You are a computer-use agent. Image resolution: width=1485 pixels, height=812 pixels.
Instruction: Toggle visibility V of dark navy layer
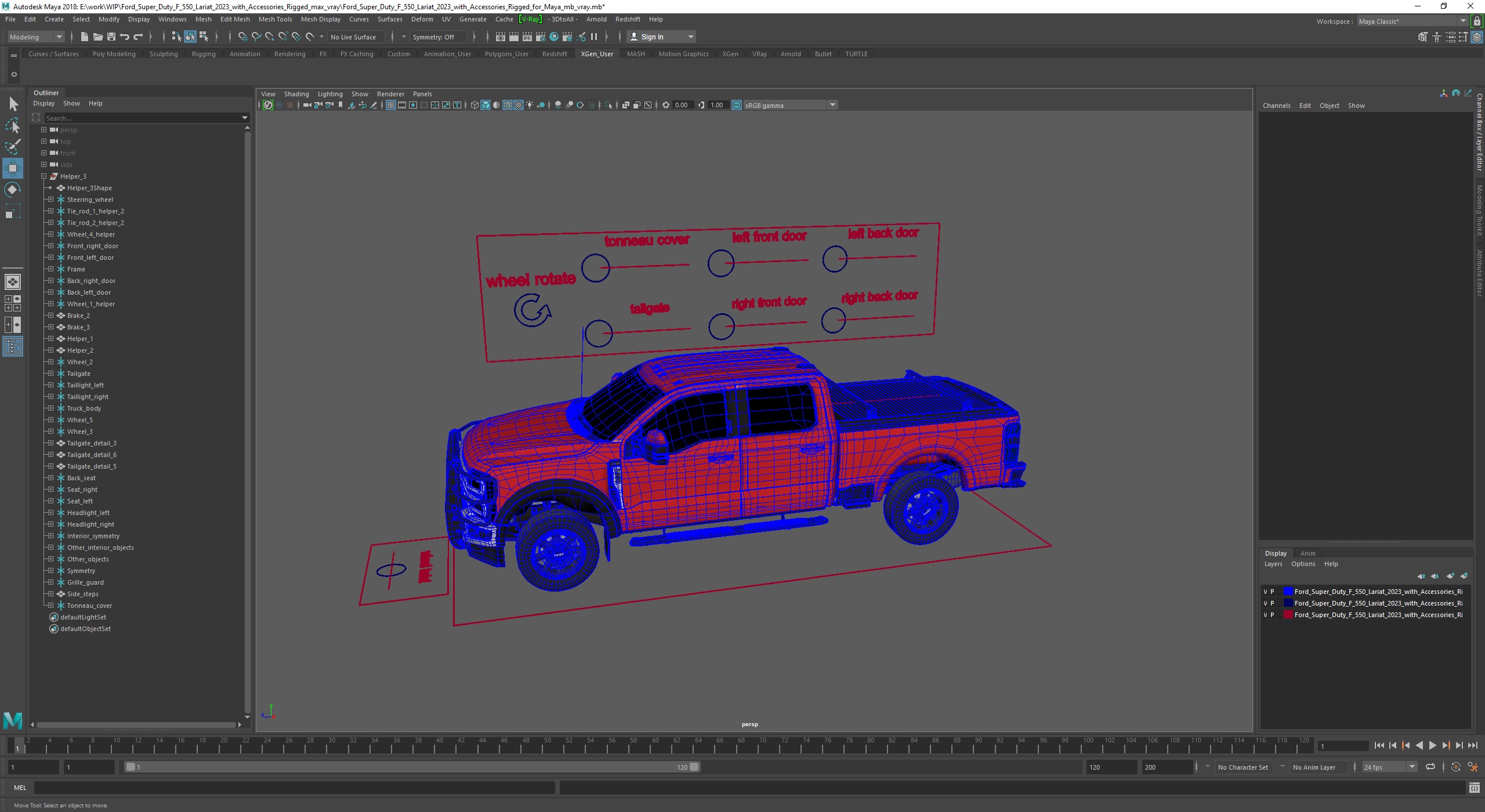tap(1265, 603)
